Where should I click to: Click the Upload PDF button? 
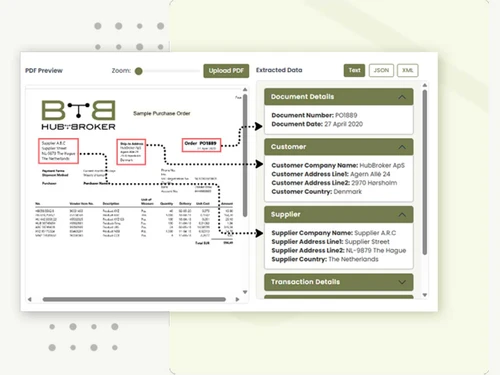tap(226, 71)
